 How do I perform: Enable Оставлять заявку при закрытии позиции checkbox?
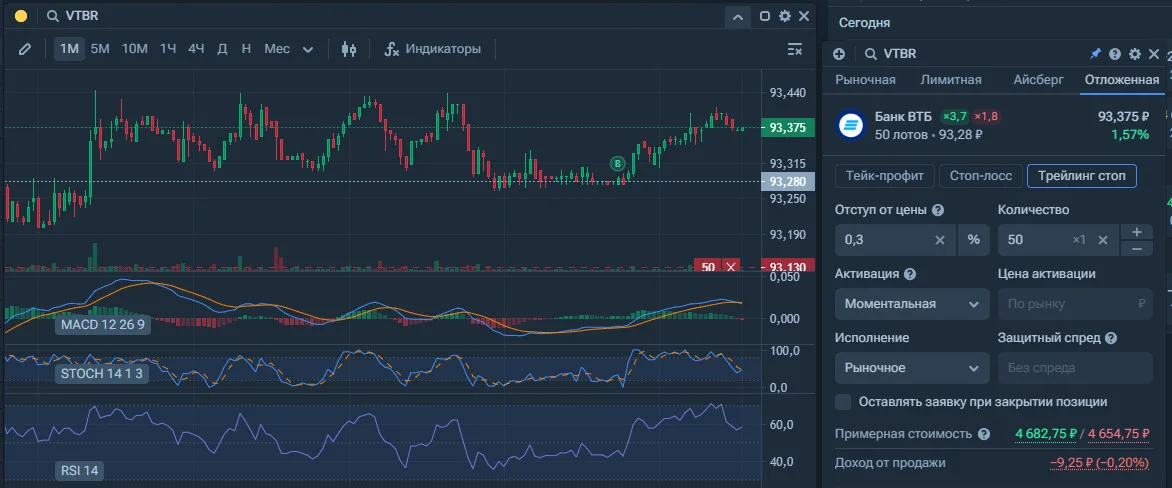click(x=843, y=402)
